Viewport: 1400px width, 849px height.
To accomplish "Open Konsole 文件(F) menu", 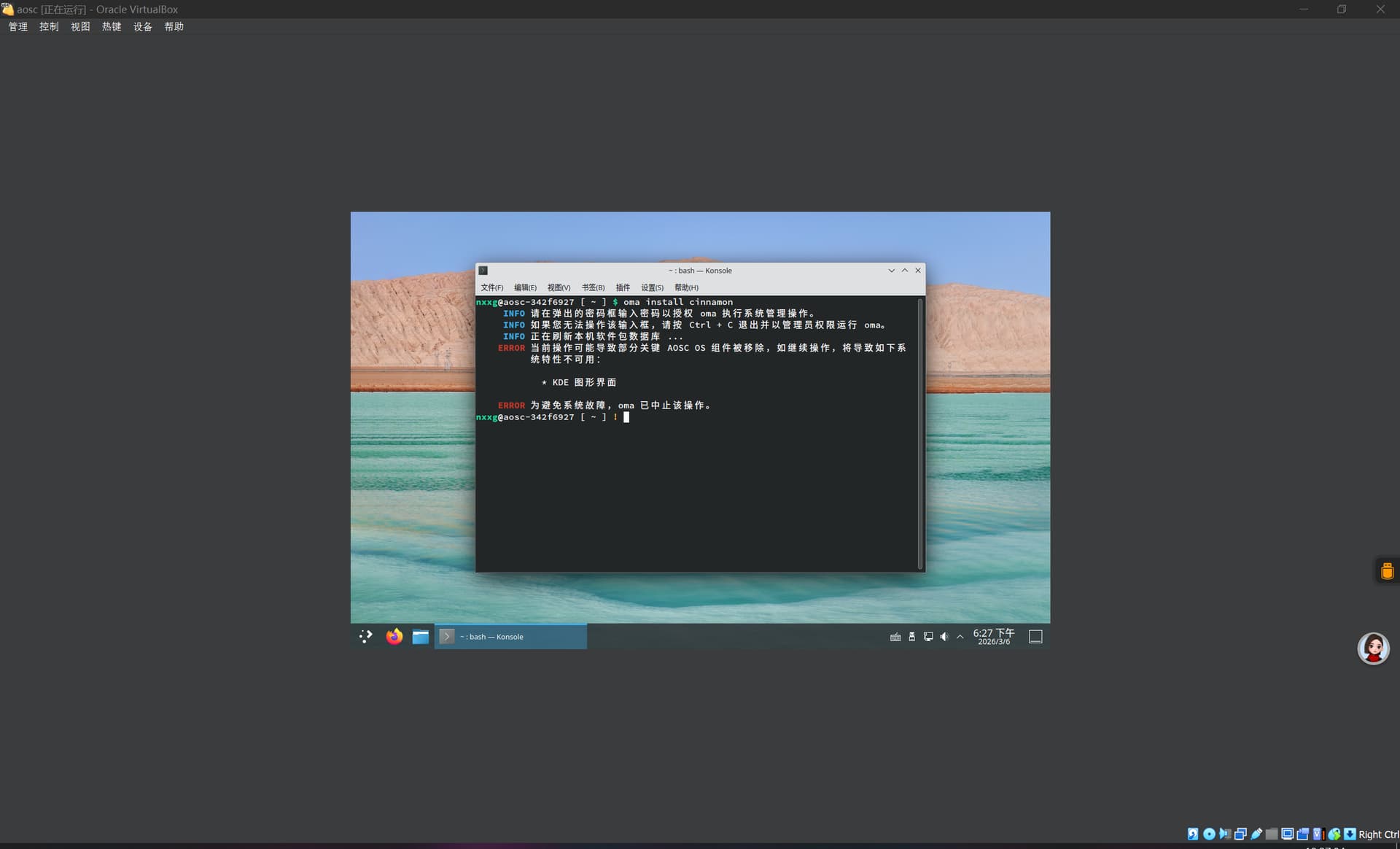I will click(491, 287).
